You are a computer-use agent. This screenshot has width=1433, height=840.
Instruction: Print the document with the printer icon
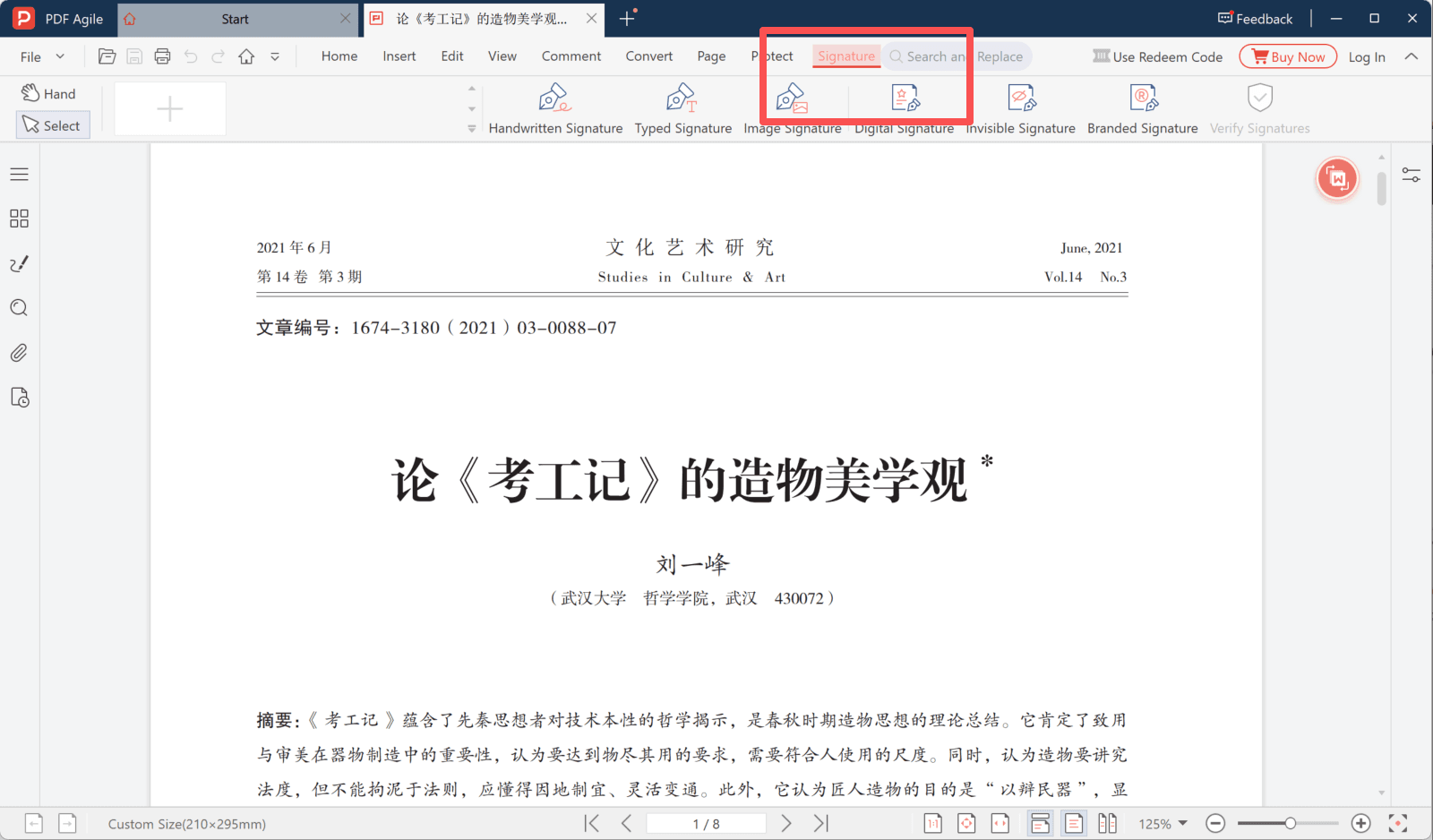[x=162, y=56]
